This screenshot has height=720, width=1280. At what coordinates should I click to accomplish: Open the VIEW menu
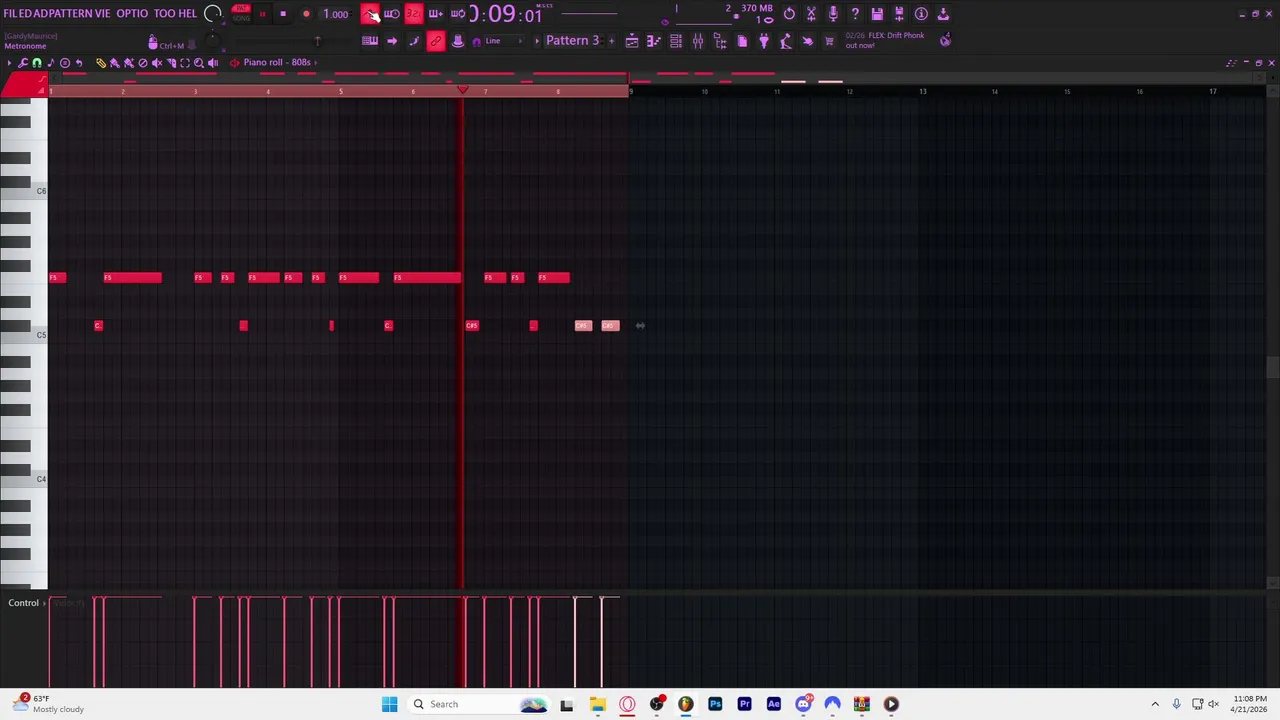click(103, 14)
